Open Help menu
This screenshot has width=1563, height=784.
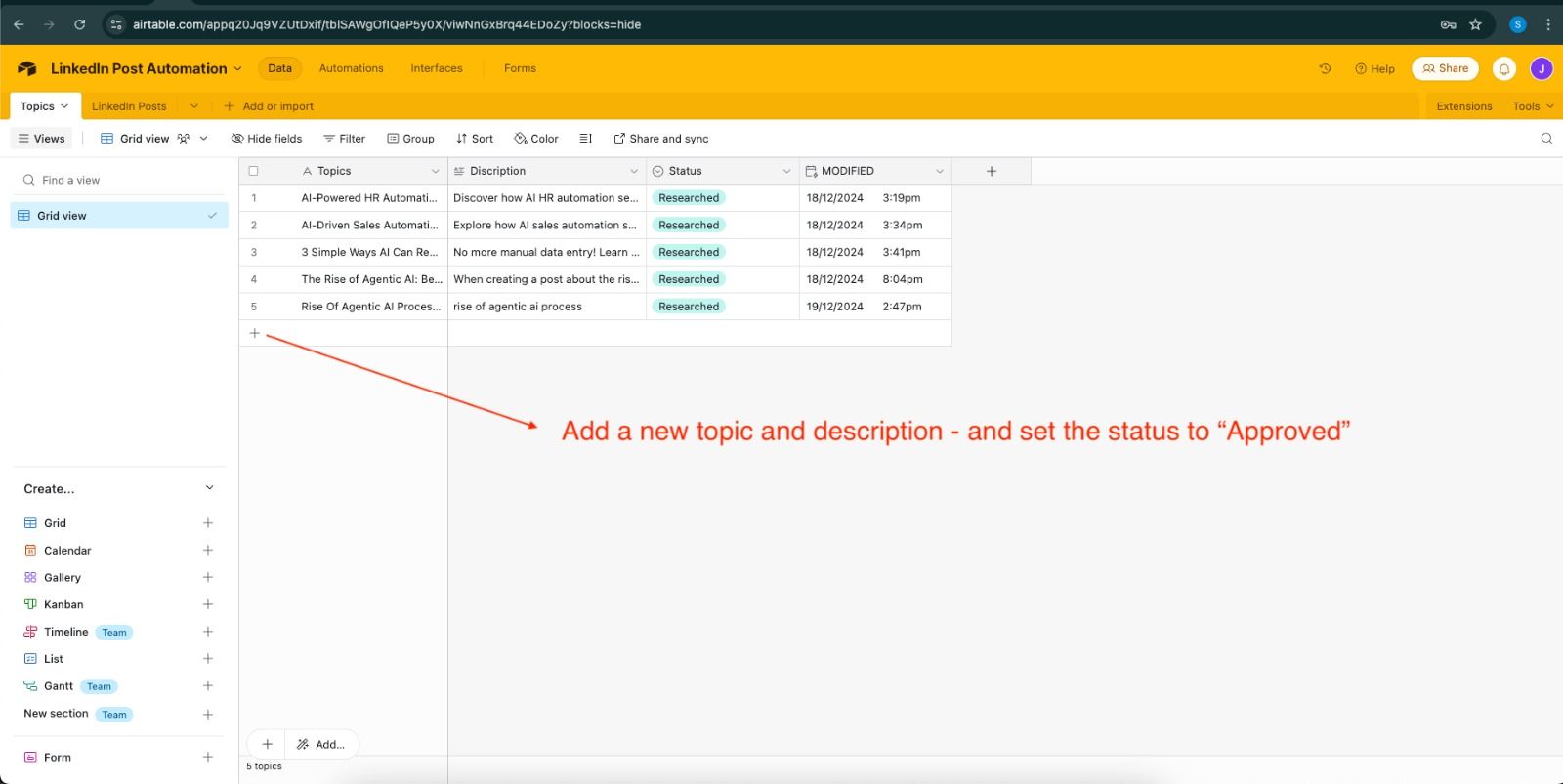(1374, 68)
